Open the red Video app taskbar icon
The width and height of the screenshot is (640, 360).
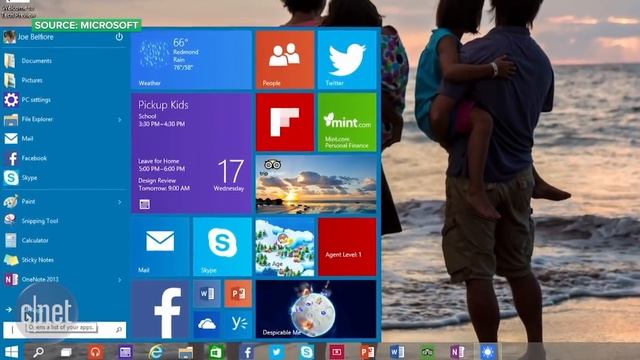click(337, 352)
